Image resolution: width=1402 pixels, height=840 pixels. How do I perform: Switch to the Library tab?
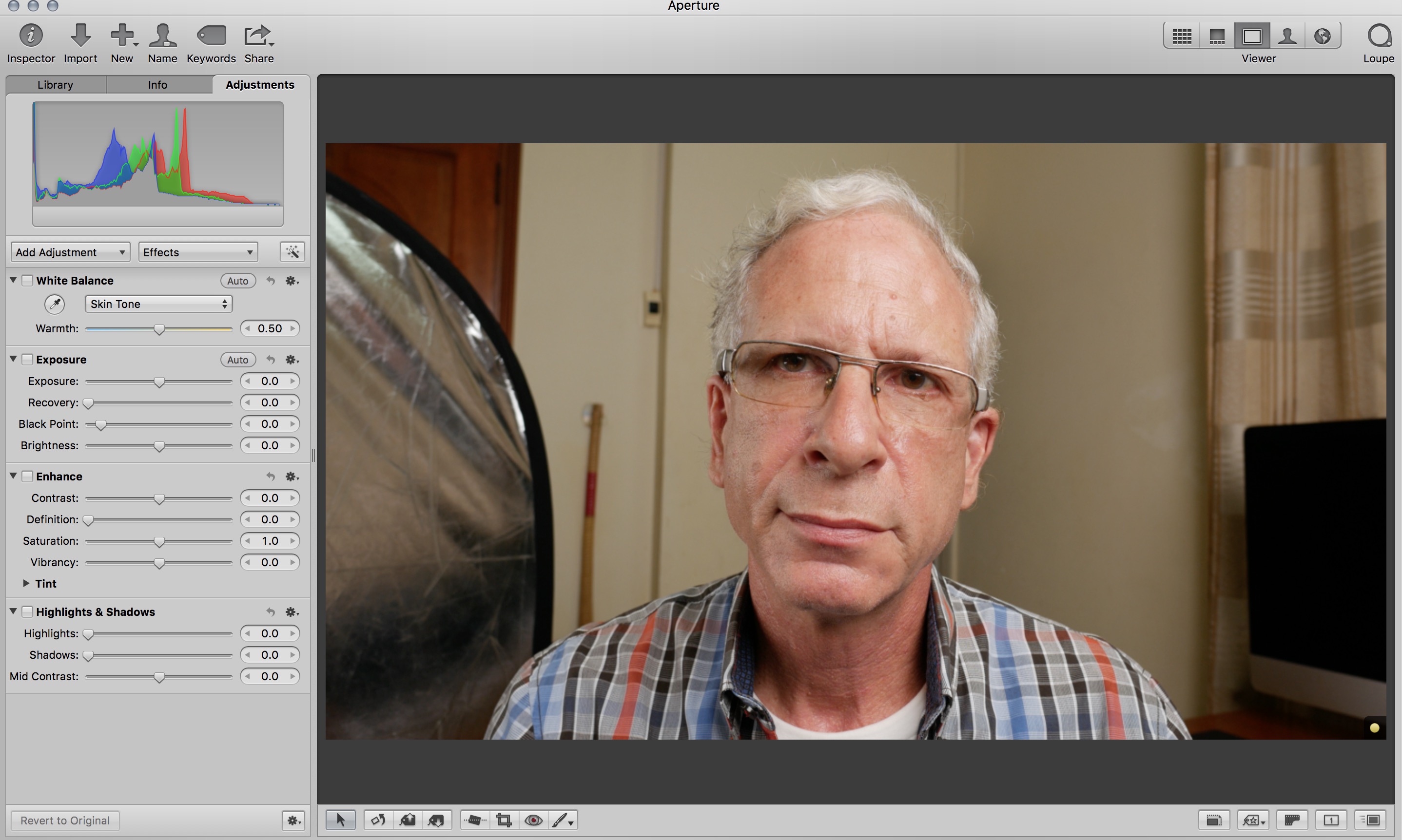[56, 84]
